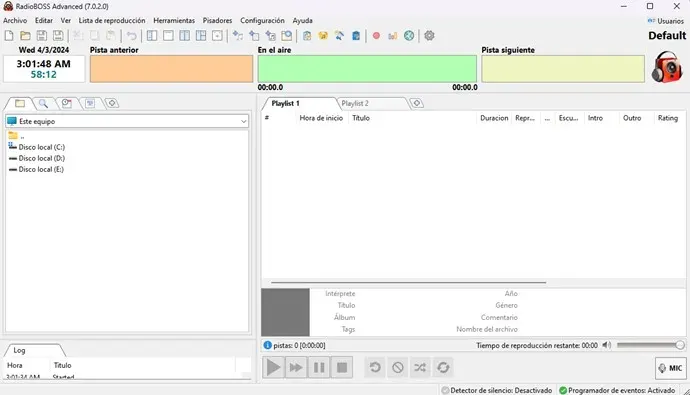Image resolution: width=690 pixels, height=395 pixels.
Task: Create a new playlist with the blank page icon
Action: click(9, 36)
